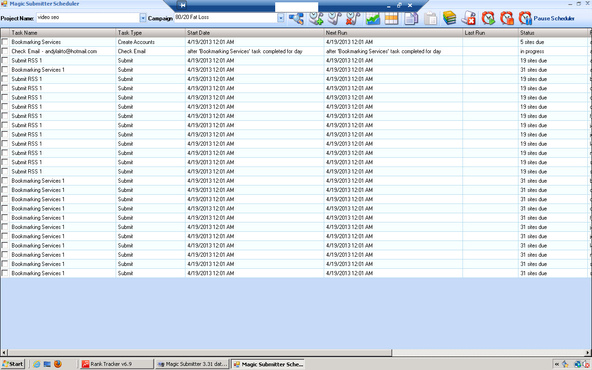
Task: Check the Bookmarking Services Create Accounts row
Action: click(5, 42)
